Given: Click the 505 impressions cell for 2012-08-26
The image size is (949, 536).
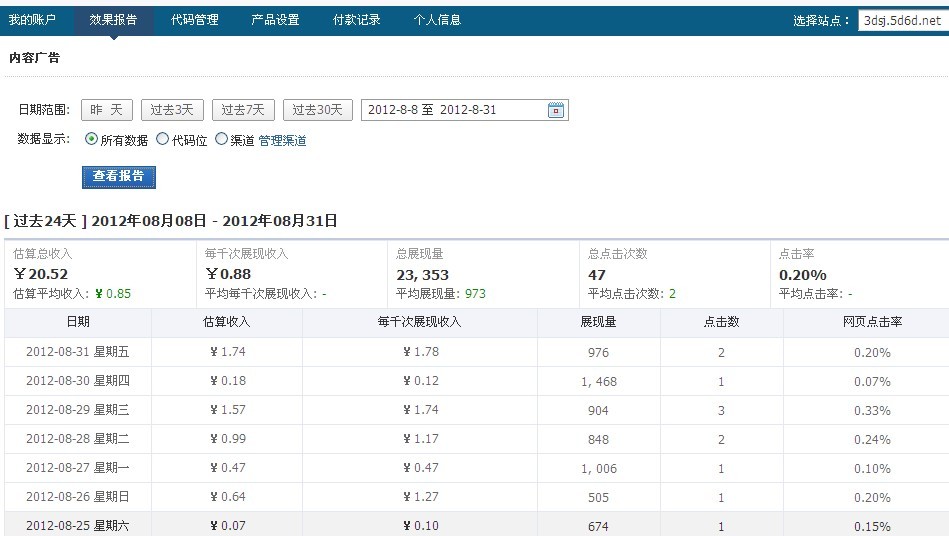Looking at the screenshot, I should 598,498.
